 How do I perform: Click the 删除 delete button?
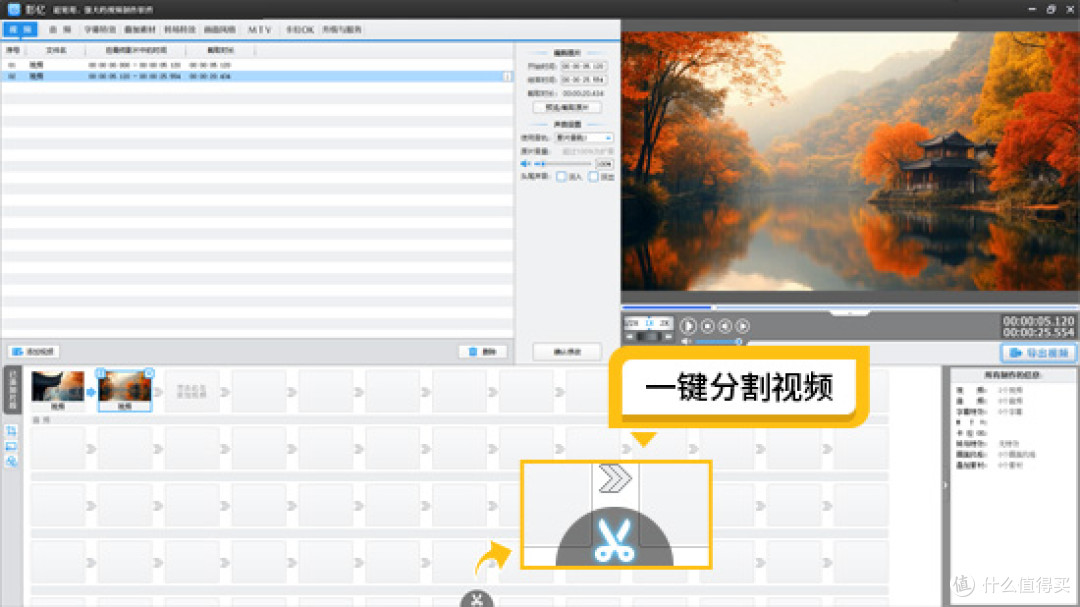pos(484,351)
